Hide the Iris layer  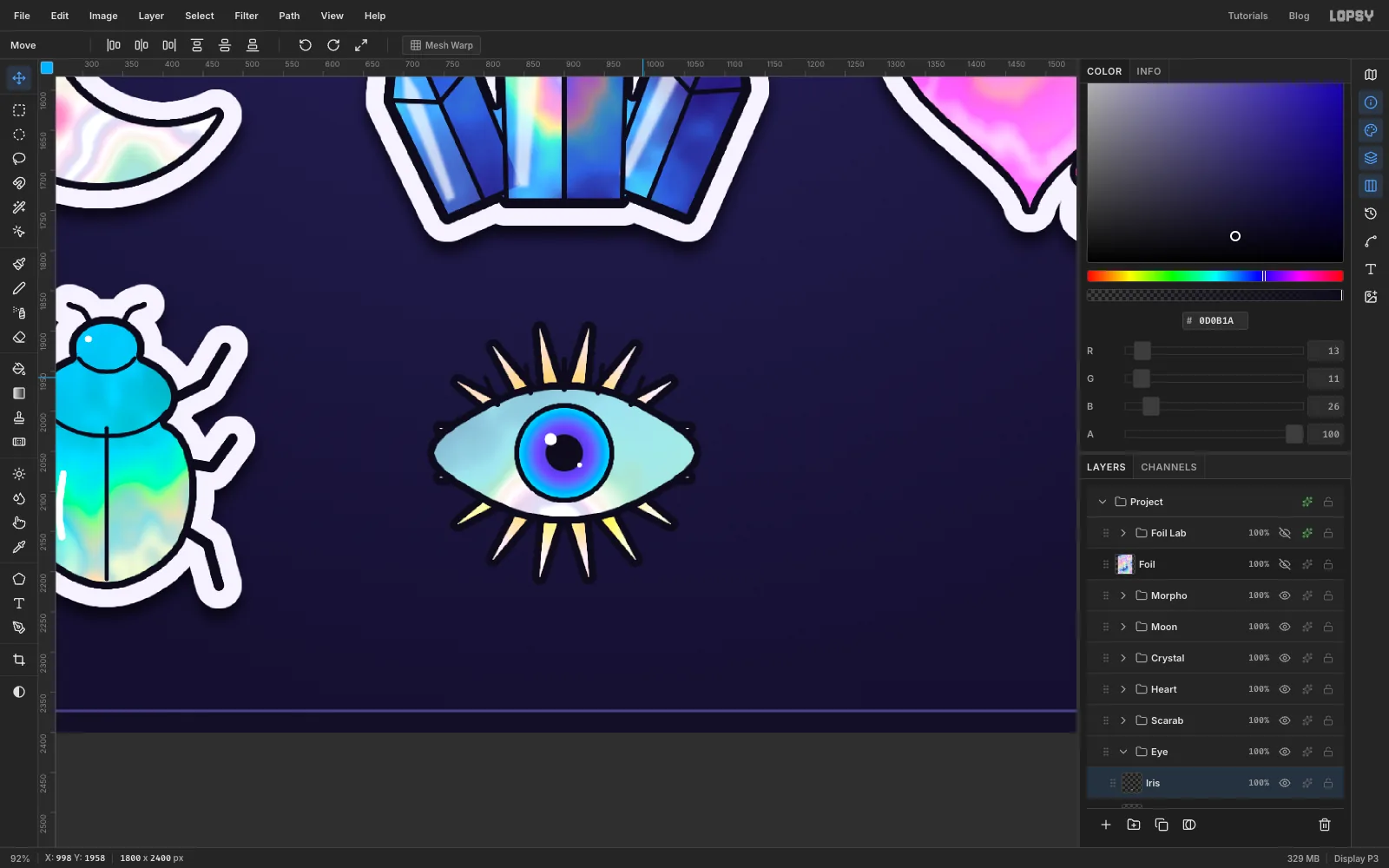pyautogui.click(x=1285, y=783)
